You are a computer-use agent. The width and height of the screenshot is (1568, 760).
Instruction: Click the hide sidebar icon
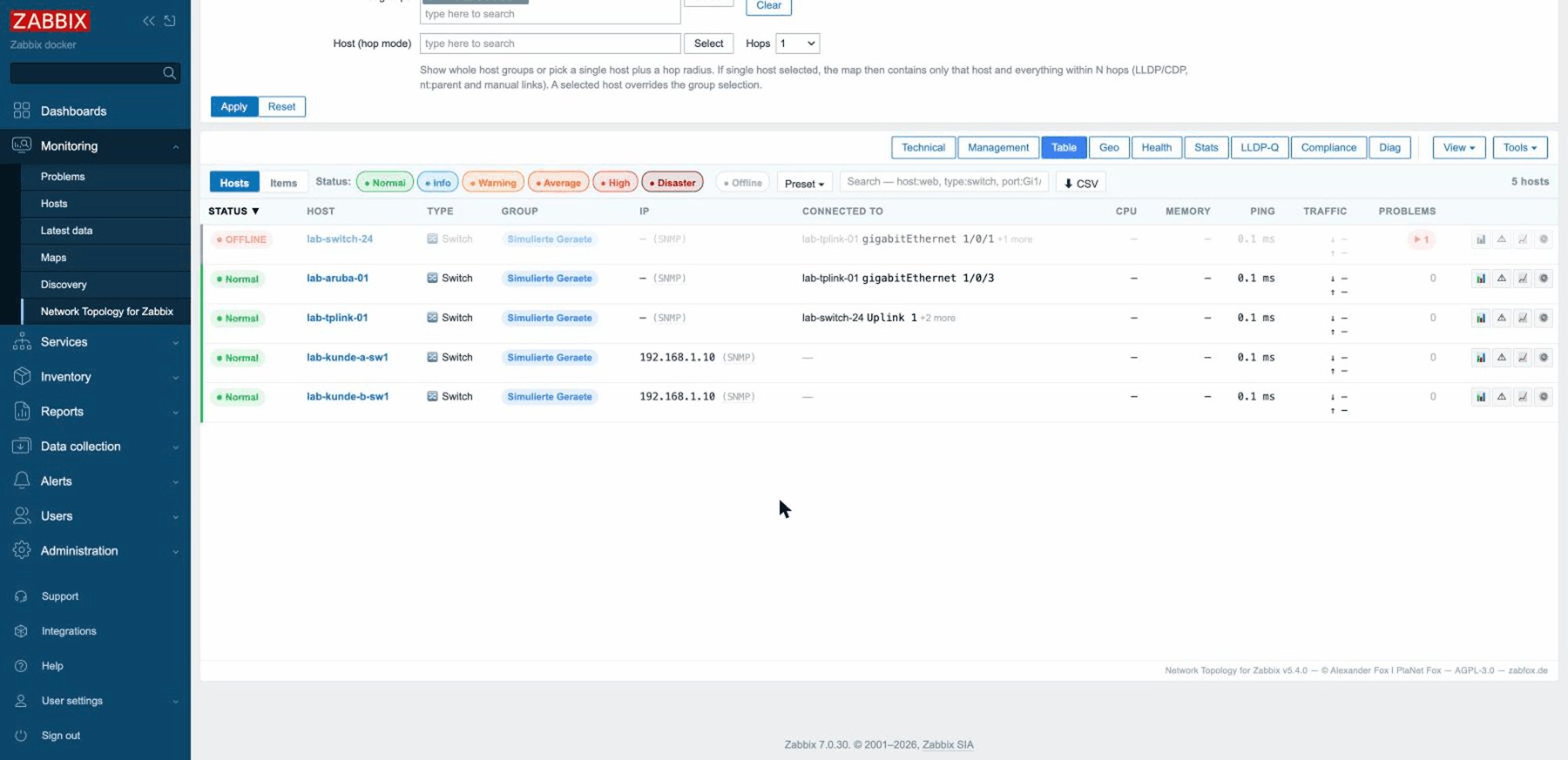coord(169,21)
